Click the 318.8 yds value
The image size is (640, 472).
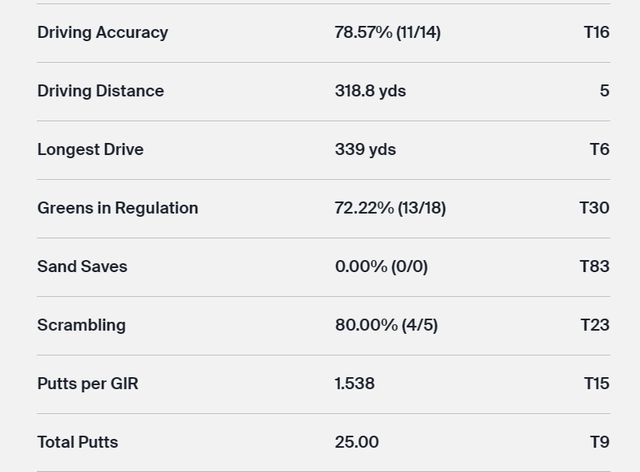370,91
